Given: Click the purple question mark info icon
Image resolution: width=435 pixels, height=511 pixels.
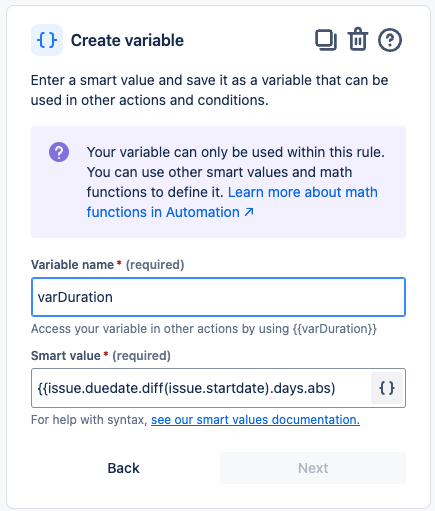Looking at the screenshot, I should pyautogui.click(x=59, y=152).
